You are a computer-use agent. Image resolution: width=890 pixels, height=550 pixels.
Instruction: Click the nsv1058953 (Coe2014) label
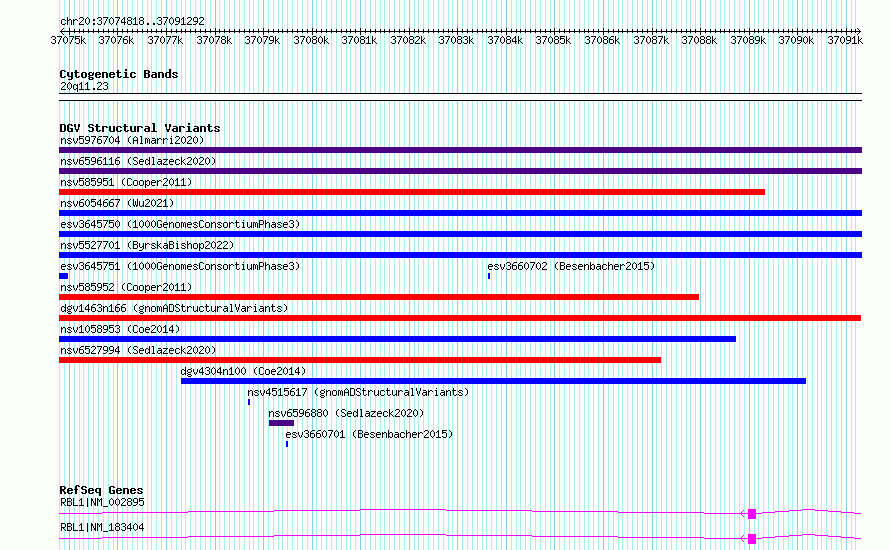[x=120, y=329]
